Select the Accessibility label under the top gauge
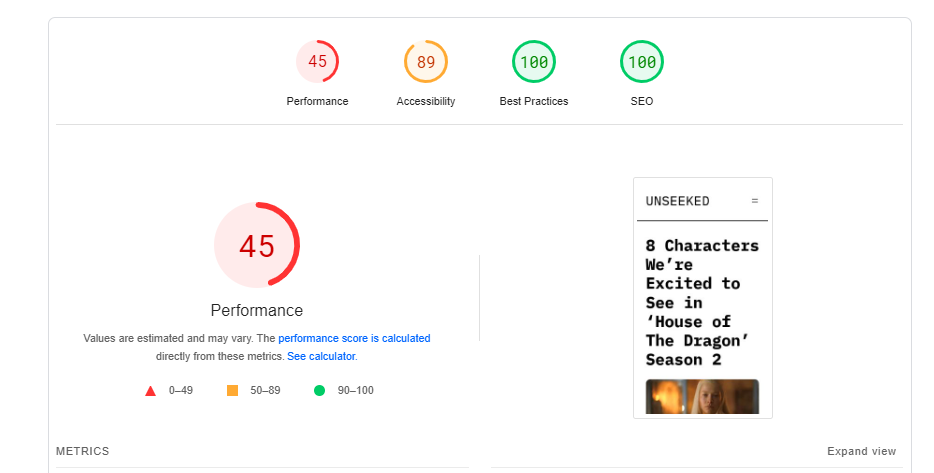Image resolution: width=934 pixels, height=473 pixels. 426,101
